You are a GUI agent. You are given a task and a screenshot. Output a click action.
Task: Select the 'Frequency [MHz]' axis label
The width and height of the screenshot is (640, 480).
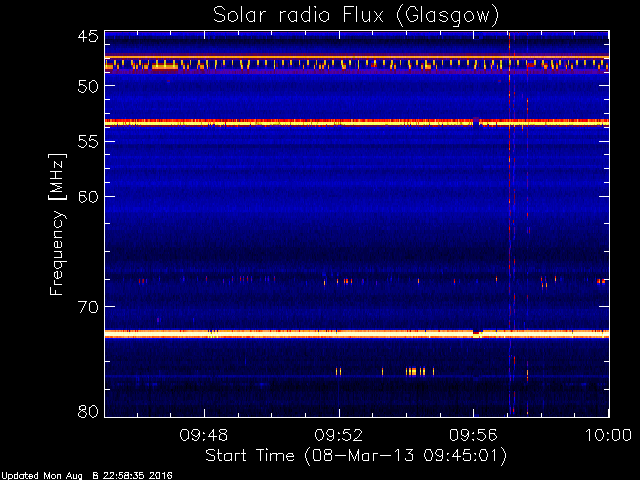57,224
